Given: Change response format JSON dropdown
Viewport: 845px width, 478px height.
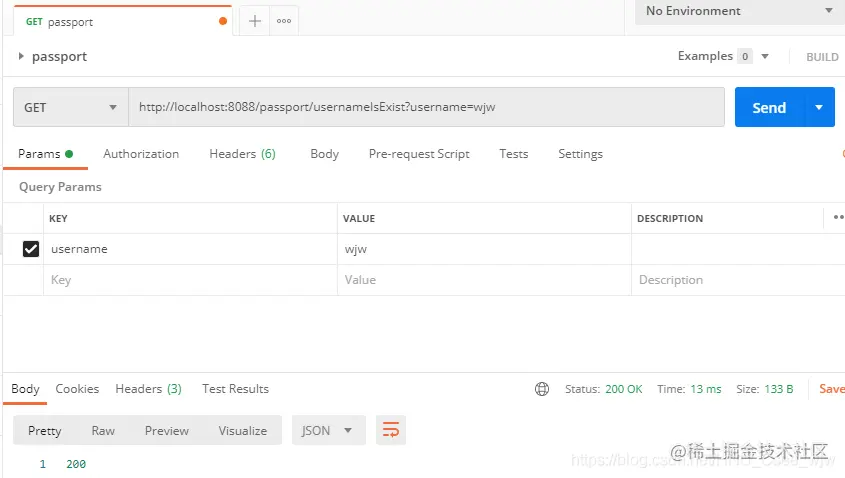Looking at the screenshot, I should 328,430.
